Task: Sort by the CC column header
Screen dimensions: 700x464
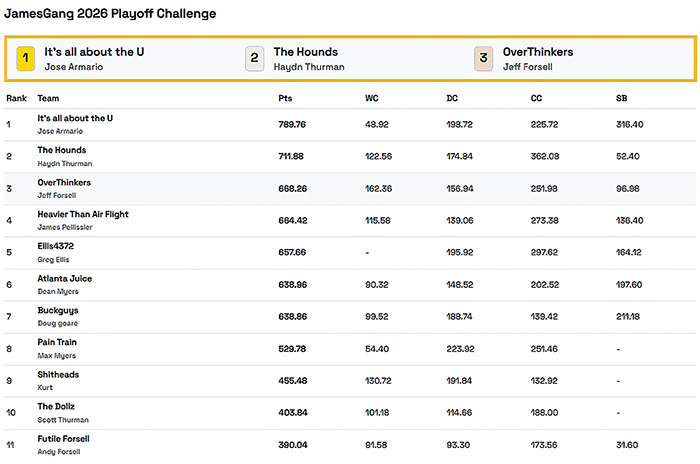Action: [536, 98]
